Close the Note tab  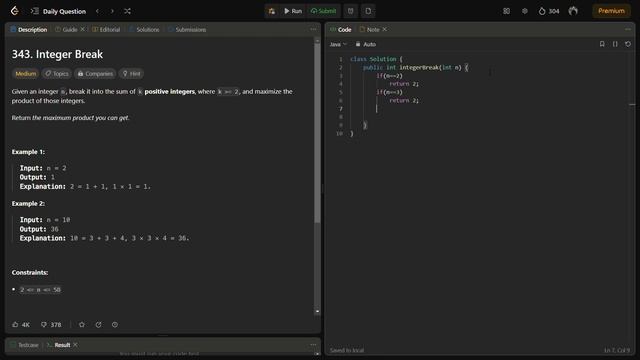[384, 29]
